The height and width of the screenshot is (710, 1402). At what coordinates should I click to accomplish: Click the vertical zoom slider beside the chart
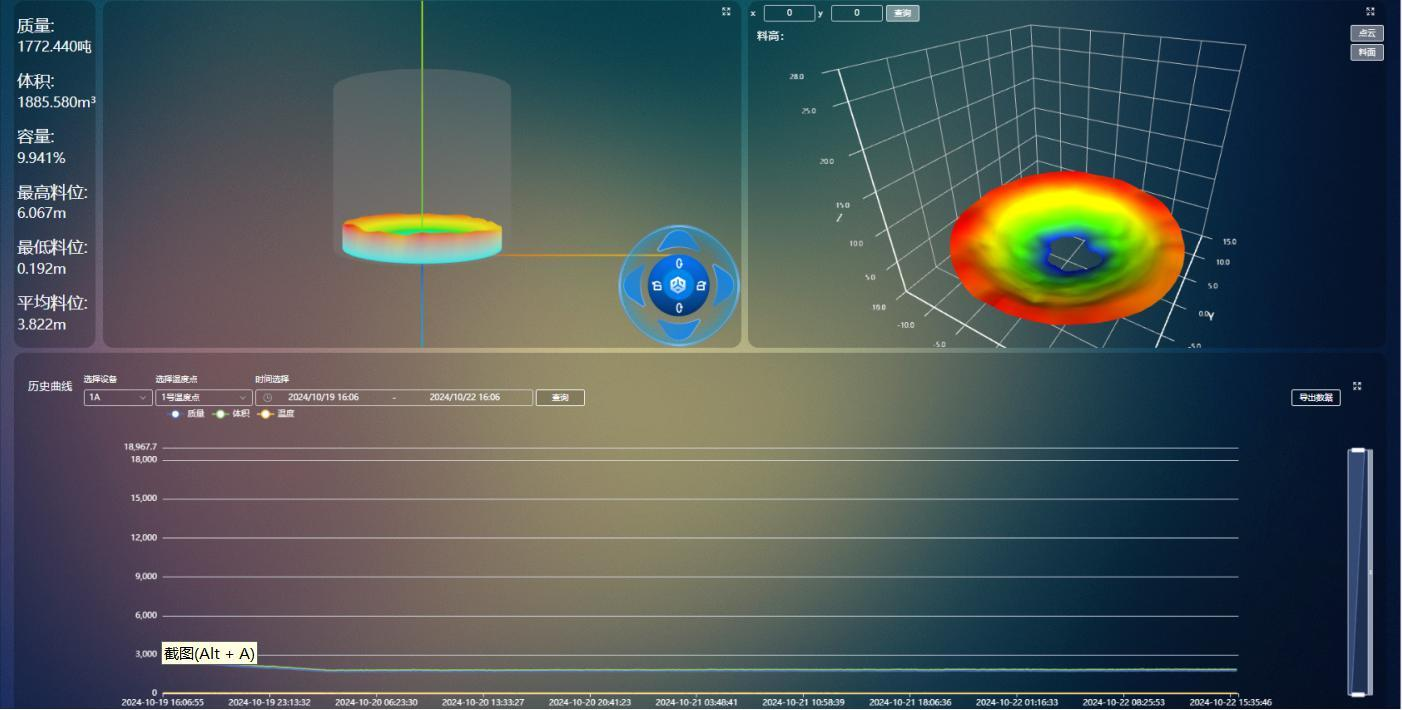(x=1358, y=571)
